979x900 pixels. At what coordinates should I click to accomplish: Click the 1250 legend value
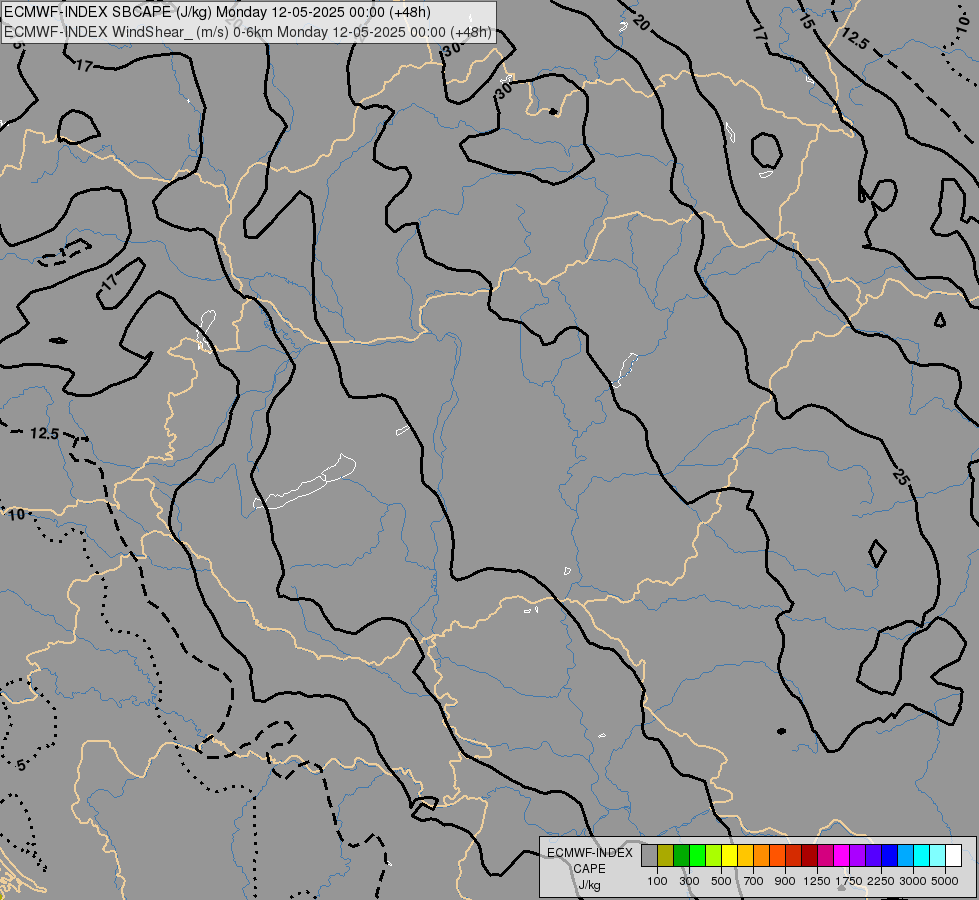tap(817, 881)
